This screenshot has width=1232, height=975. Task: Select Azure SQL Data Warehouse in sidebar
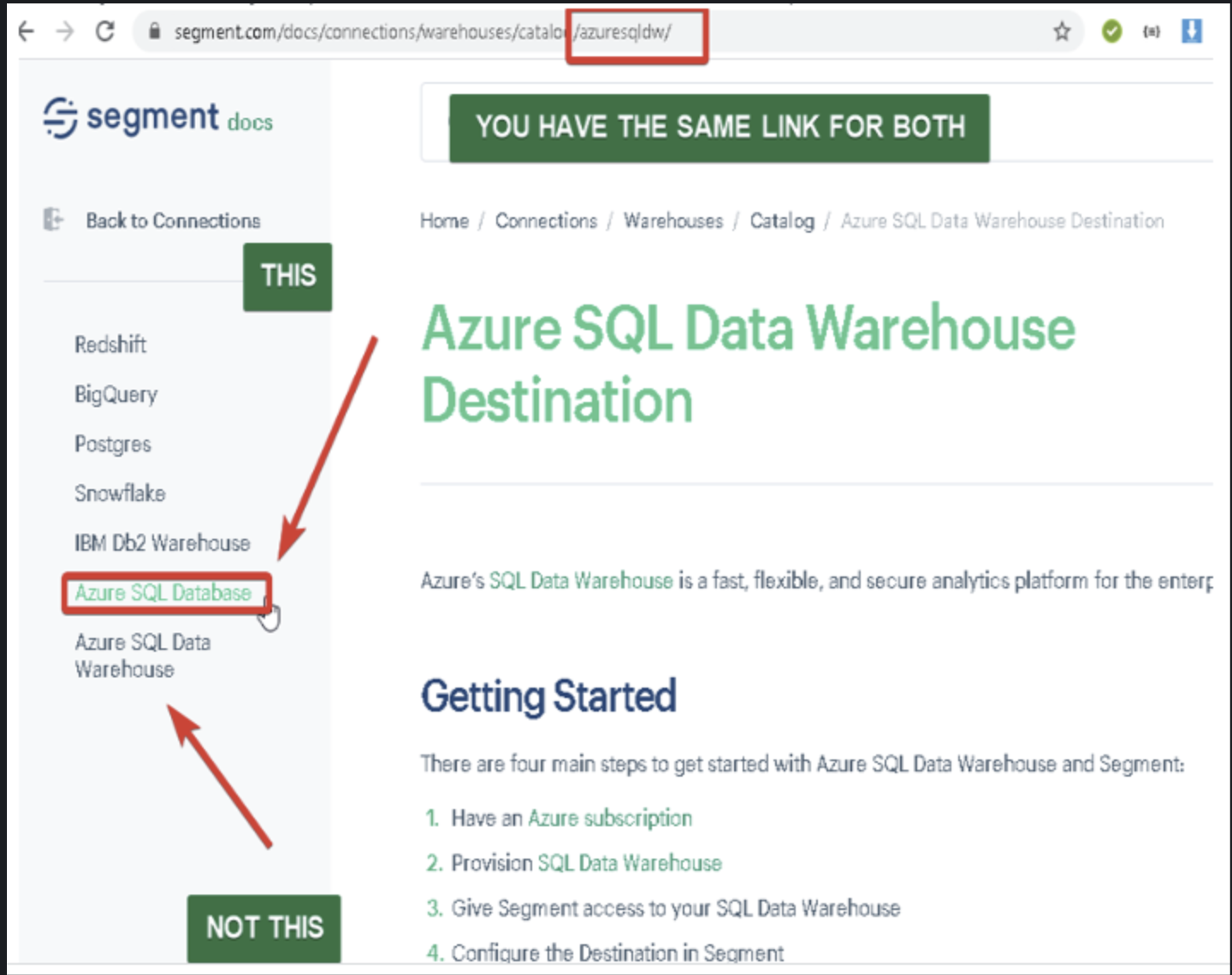click(142, 656)
